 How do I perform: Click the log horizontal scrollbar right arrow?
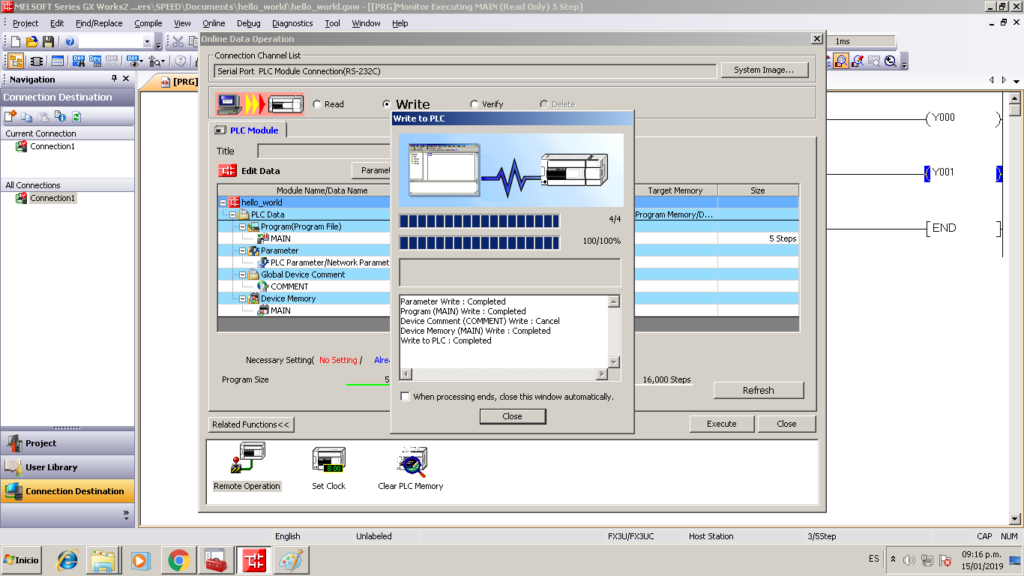pyautogui.click(x=601, y=374)
